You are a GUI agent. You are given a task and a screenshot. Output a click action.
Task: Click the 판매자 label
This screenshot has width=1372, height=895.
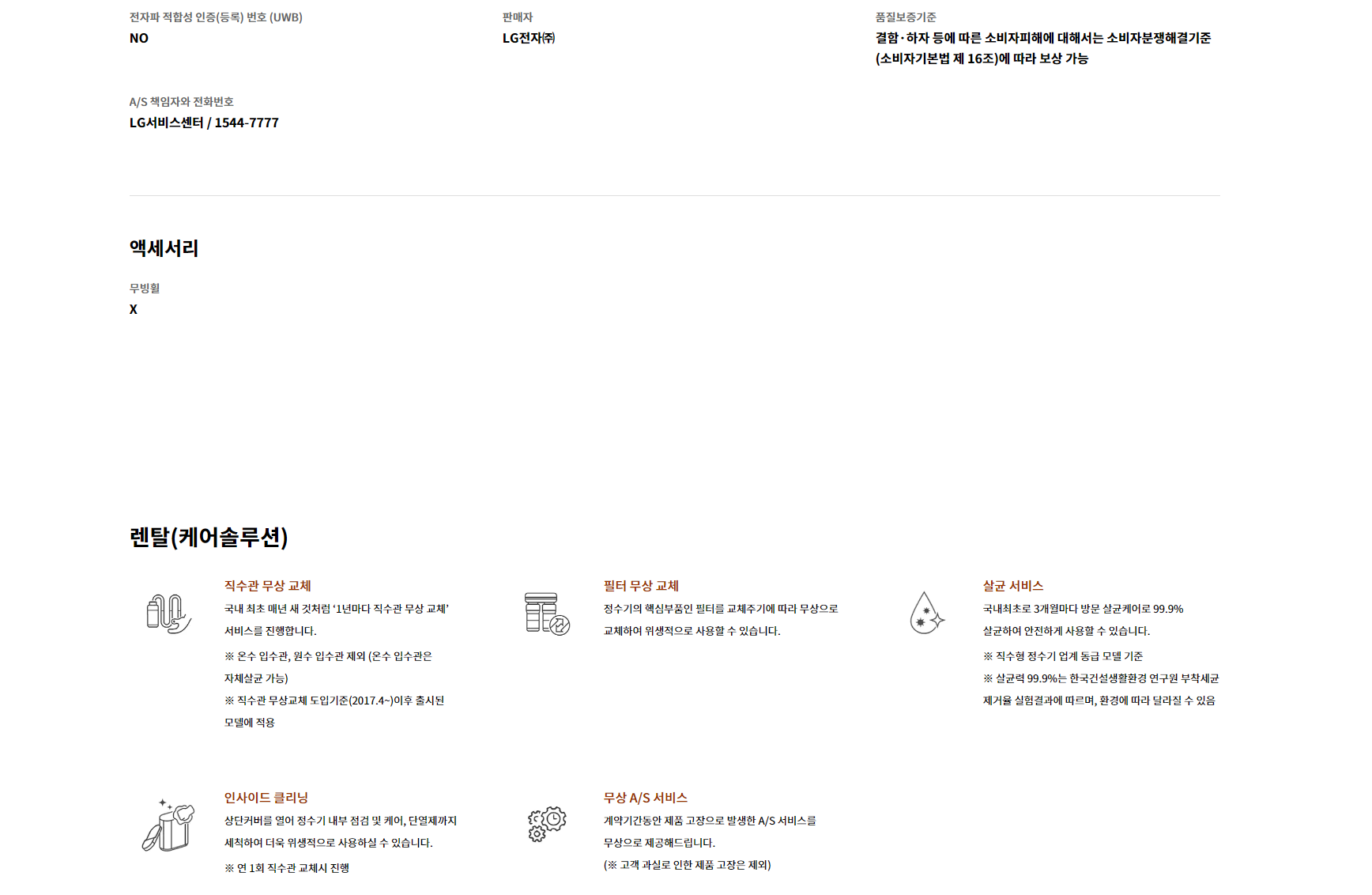518,17
